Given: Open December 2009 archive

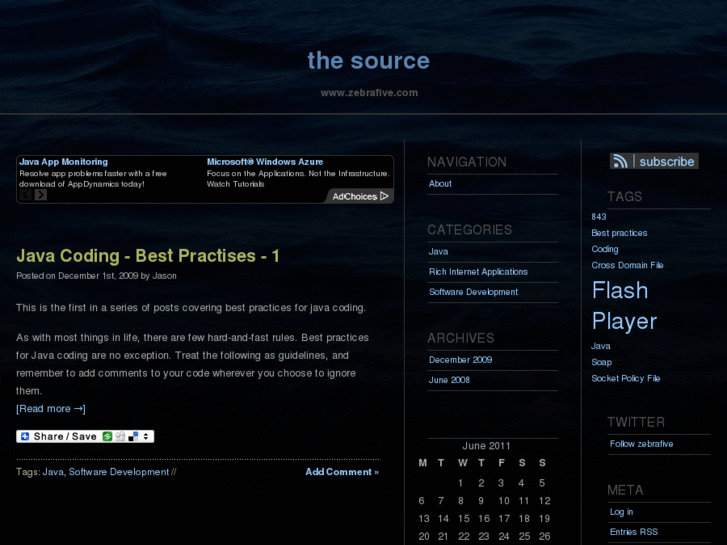Looking at the screenshot, I should tap(460, 360).
